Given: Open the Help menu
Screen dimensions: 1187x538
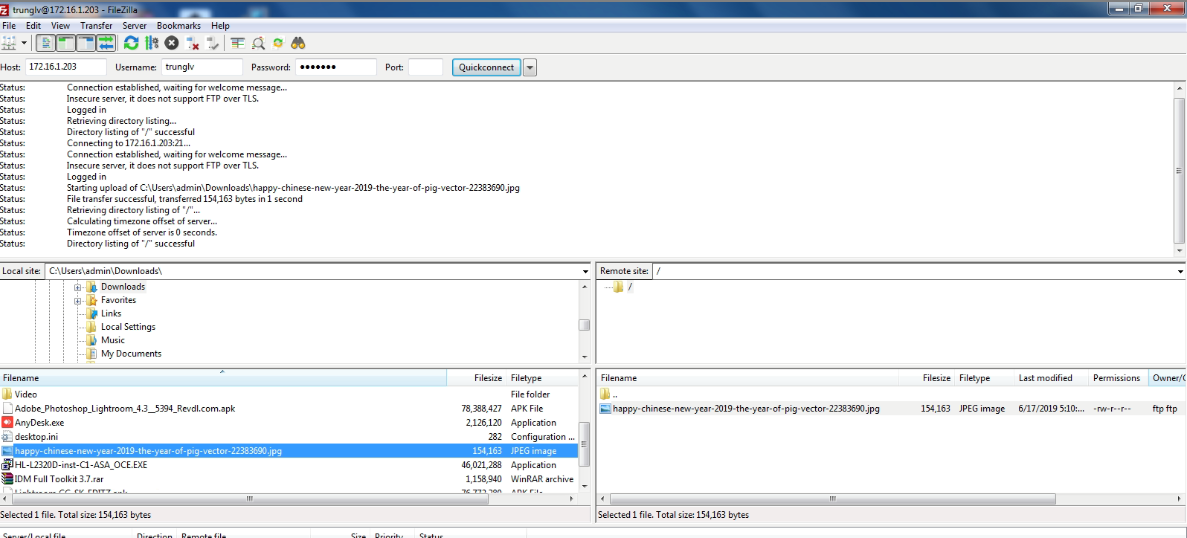Looking at the screenshot, I should [220, 26].
